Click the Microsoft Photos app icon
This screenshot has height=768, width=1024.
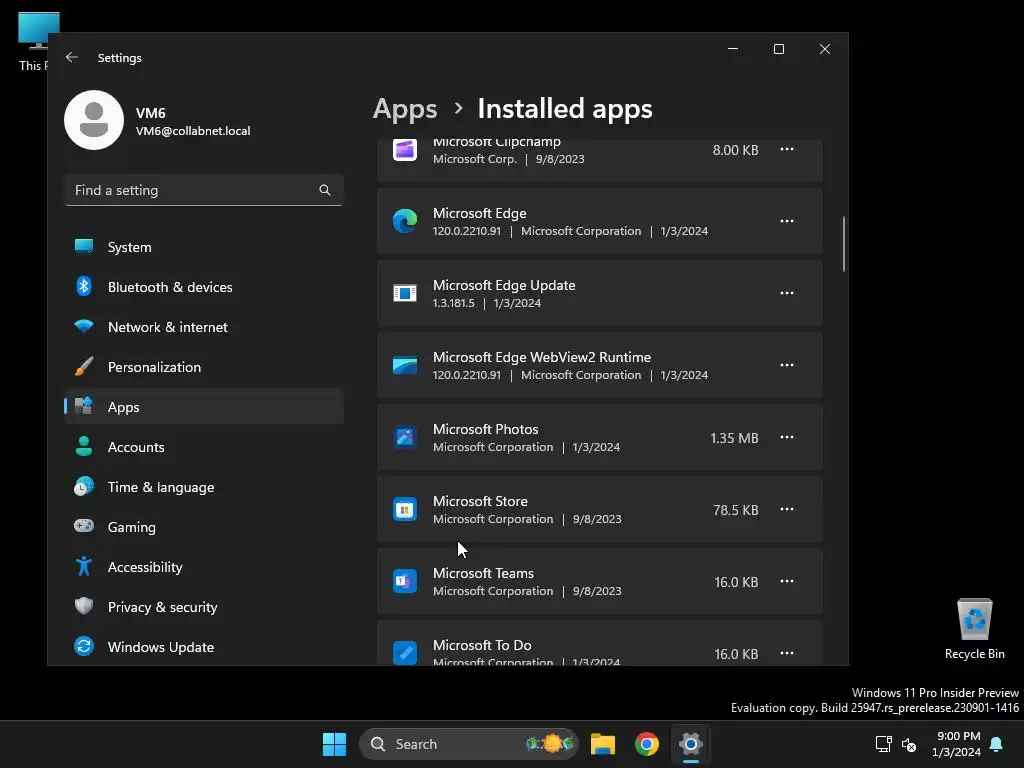point(405,437)
